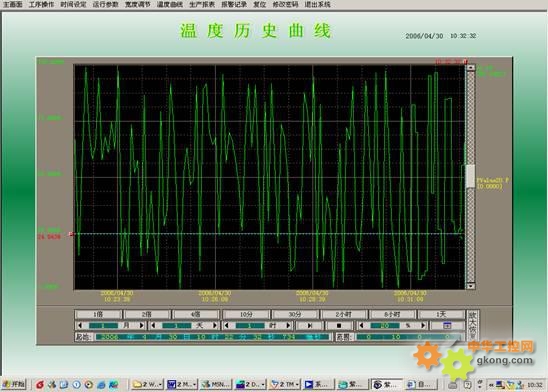This screenshot has height=392, width=548.
Task: Click the network monitors tray icon
Action: [500, 385]
